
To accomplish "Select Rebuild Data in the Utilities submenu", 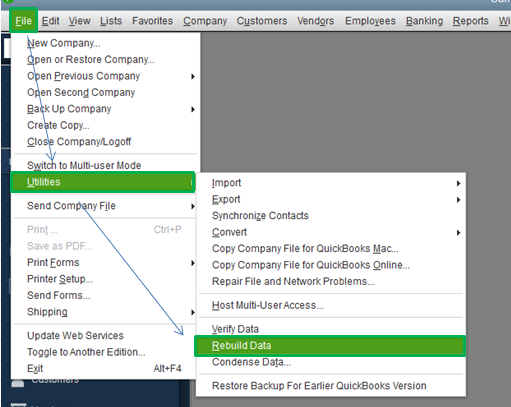I will coord(330,346).
